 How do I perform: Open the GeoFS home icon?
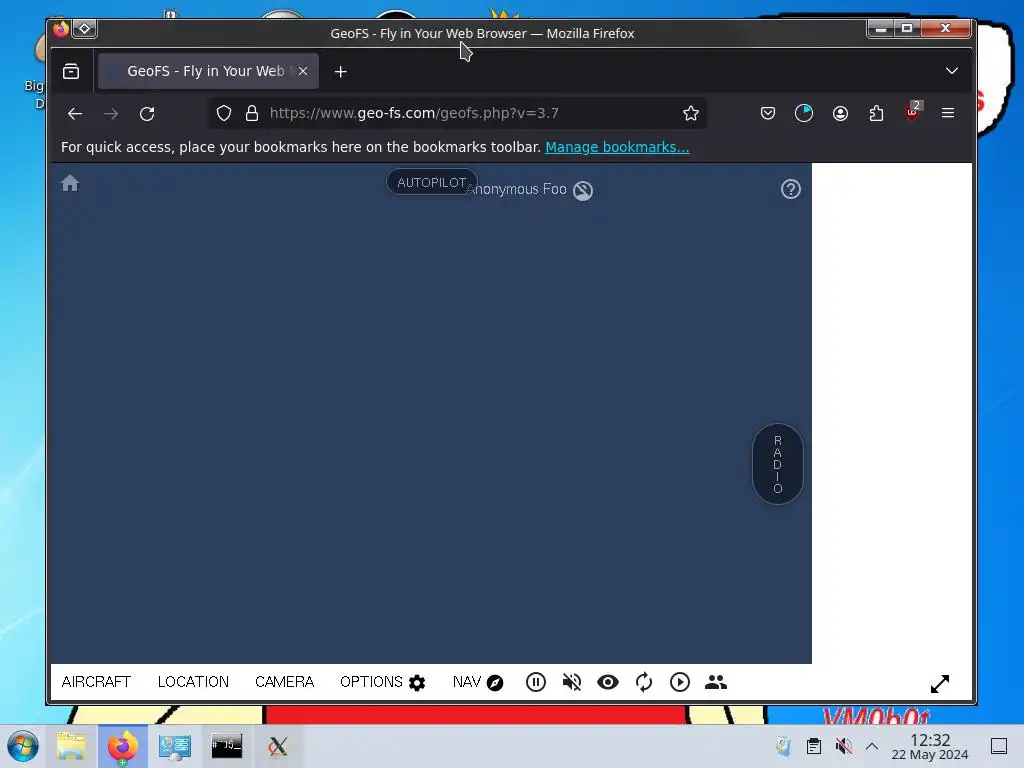coord(70,184)
